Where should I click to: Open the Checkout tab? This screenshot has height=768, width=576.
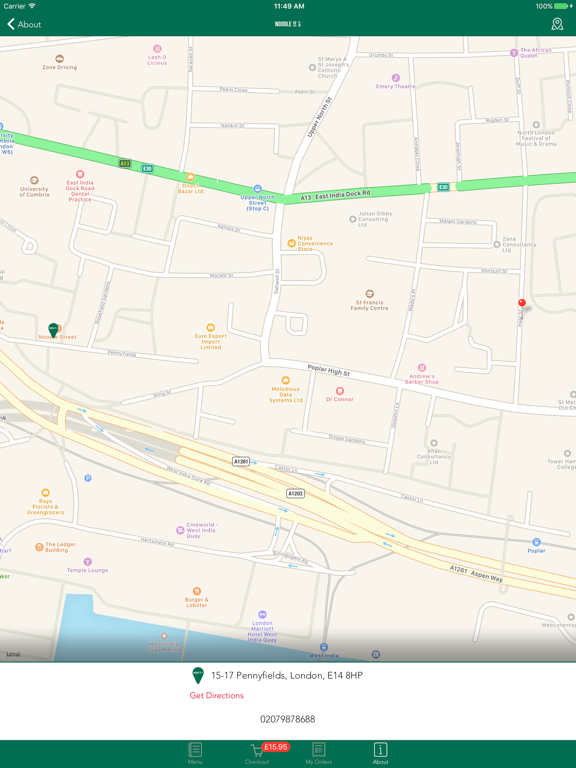[257, 753]
